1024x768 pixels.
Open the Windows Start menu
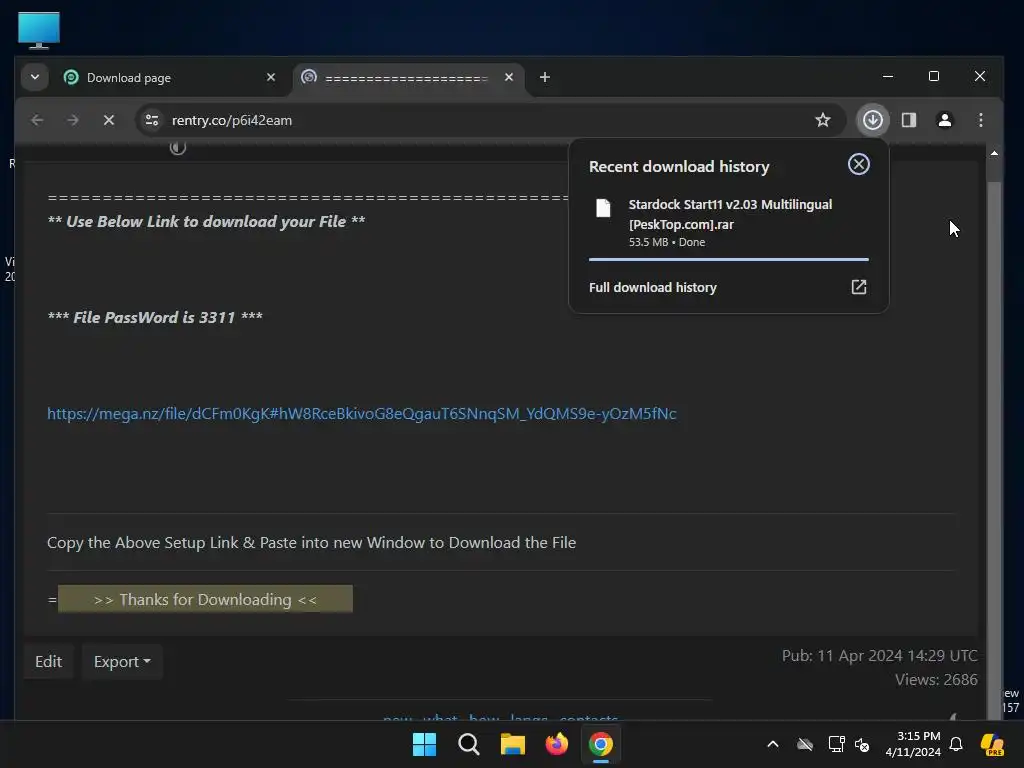424,744
